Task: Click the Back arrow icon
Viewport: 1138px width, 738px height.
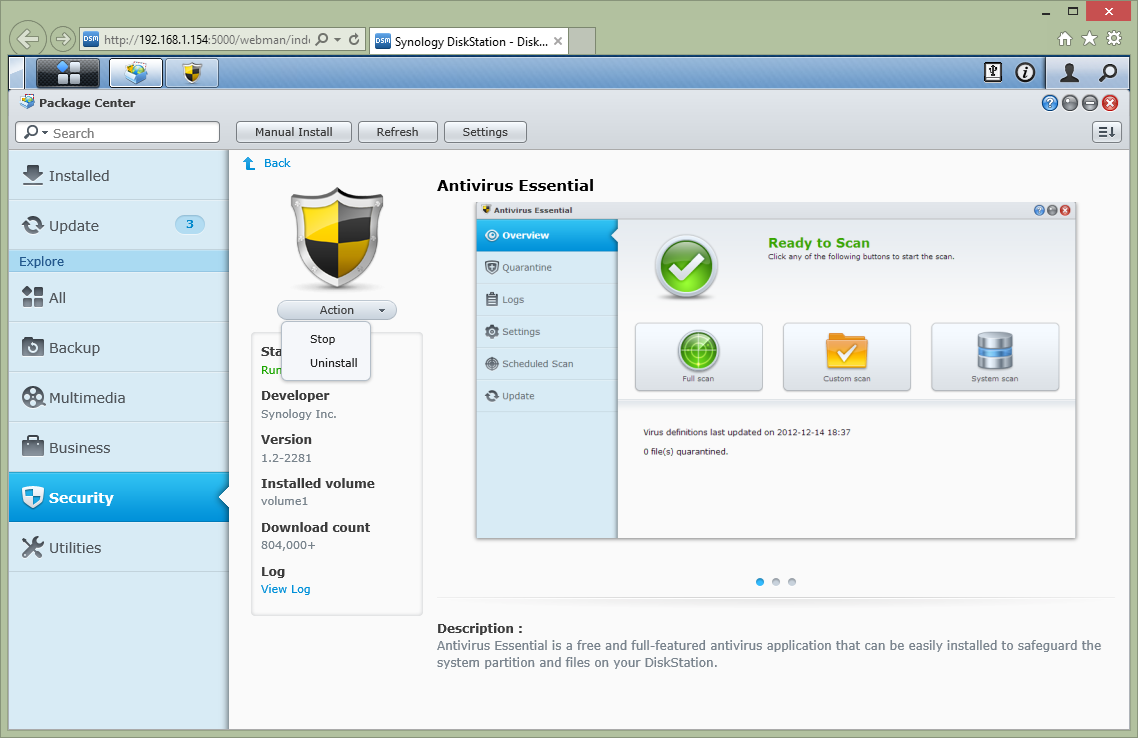Action: coord(249,163)
